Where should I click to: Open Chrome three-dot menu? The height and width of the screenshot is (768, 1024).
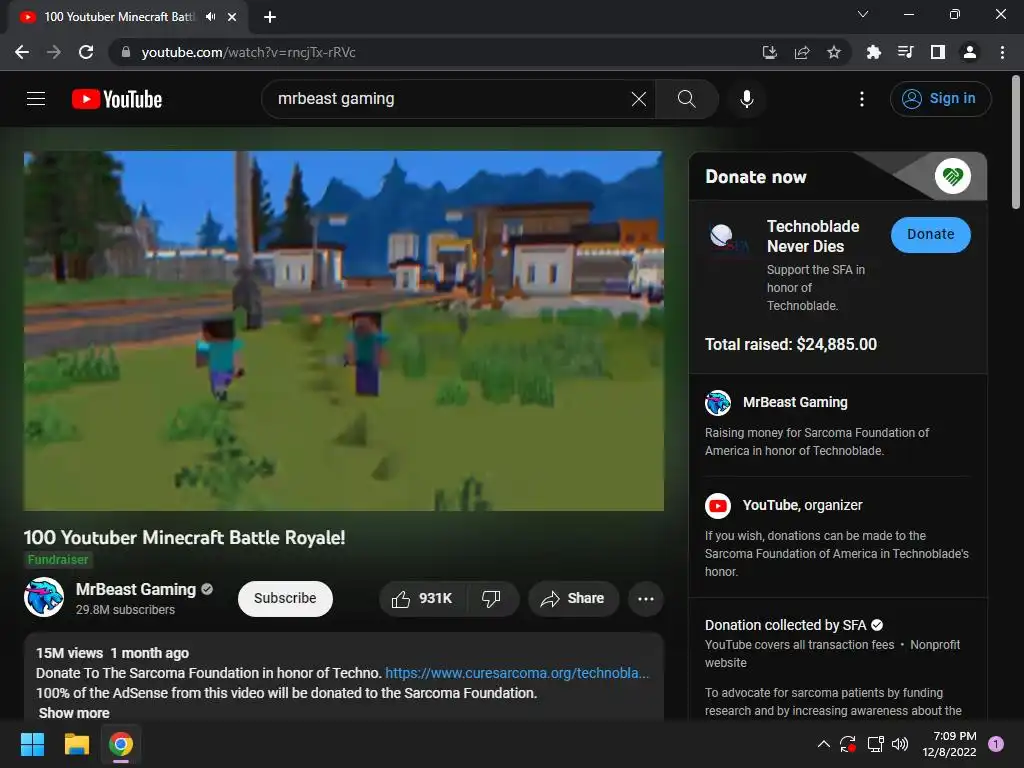[x=1002, y=52]
